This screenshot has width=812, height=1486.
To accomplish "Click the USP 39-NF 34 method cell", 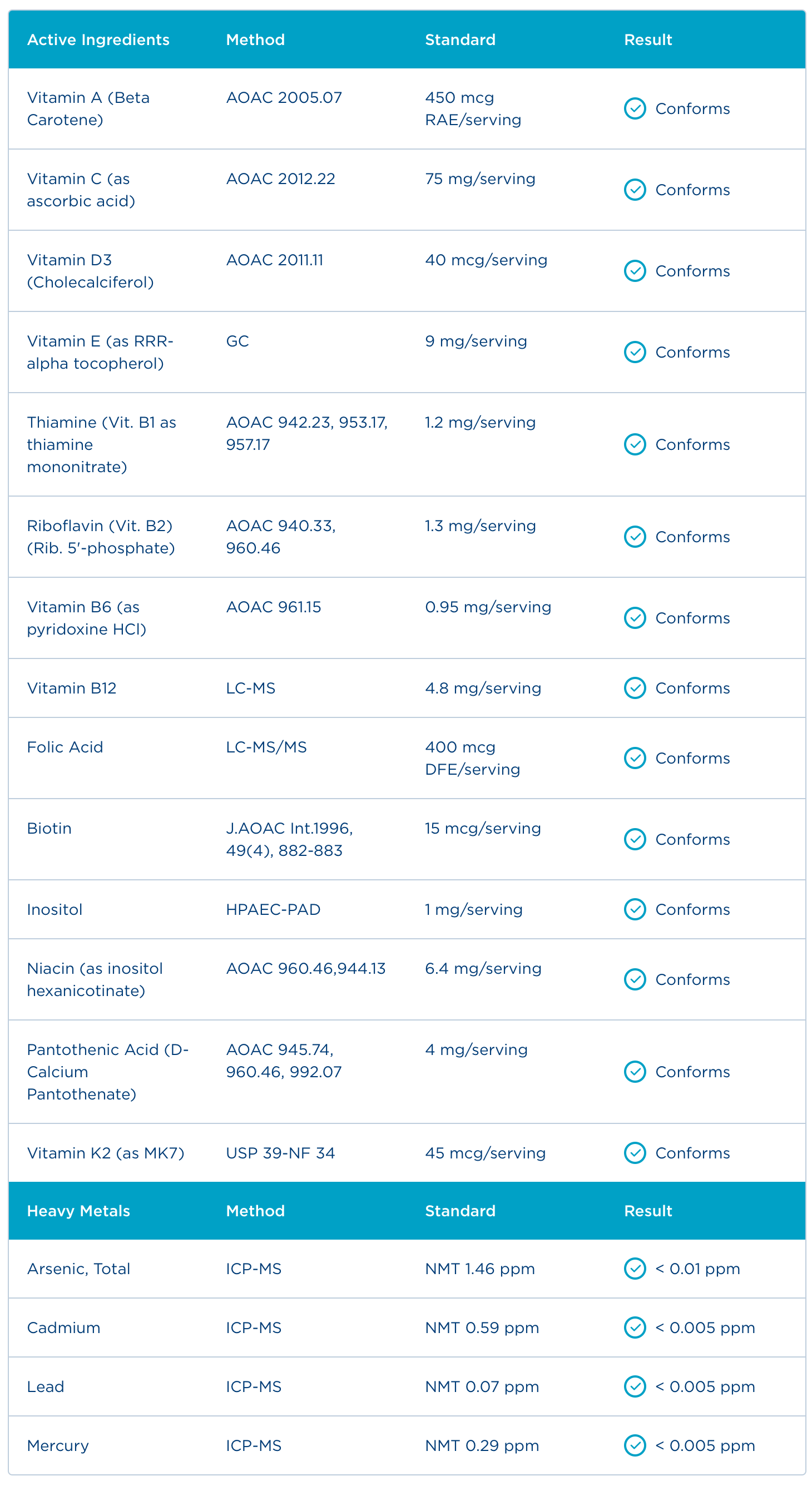I will point(280,1152).
